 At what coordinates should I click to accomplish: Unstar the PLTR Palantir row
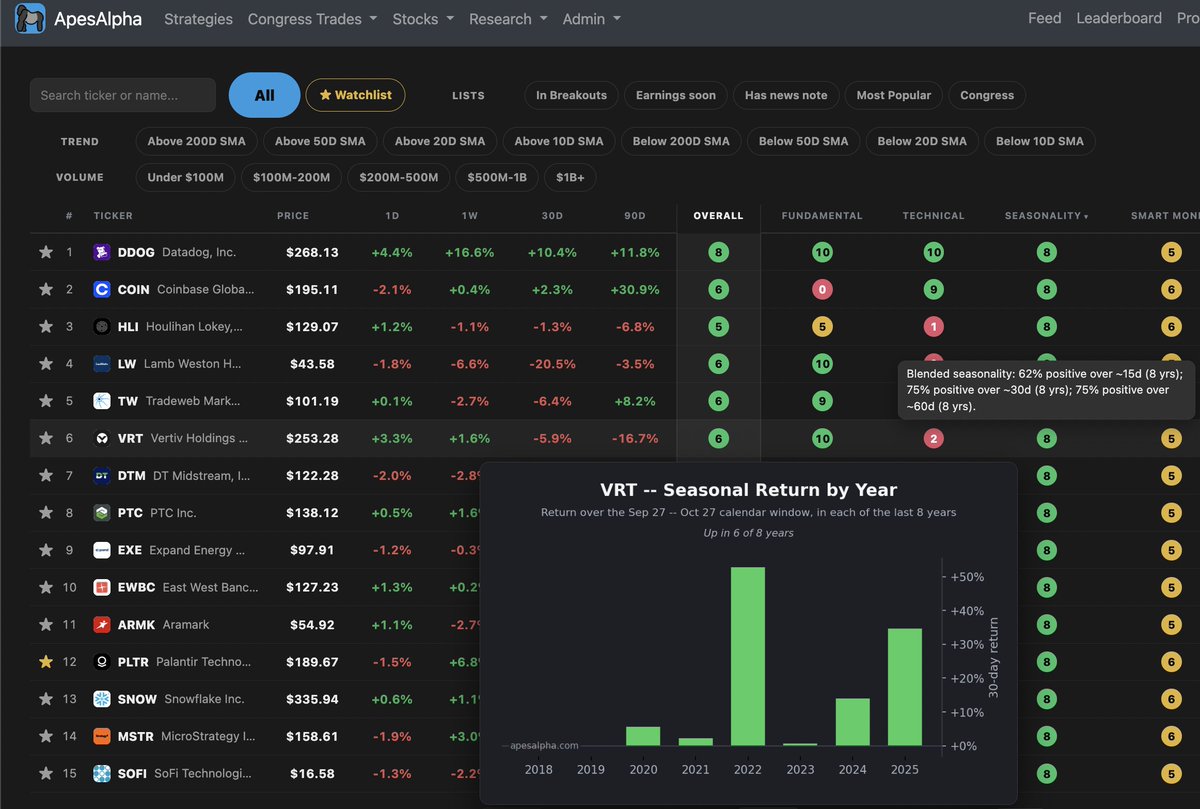(x=45, y=662)
